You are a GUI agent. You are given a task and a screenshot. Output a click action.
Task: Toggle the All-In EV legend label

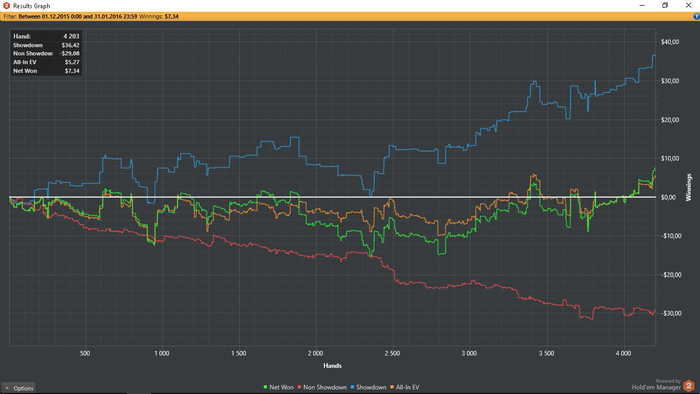(x=408, y=387)
